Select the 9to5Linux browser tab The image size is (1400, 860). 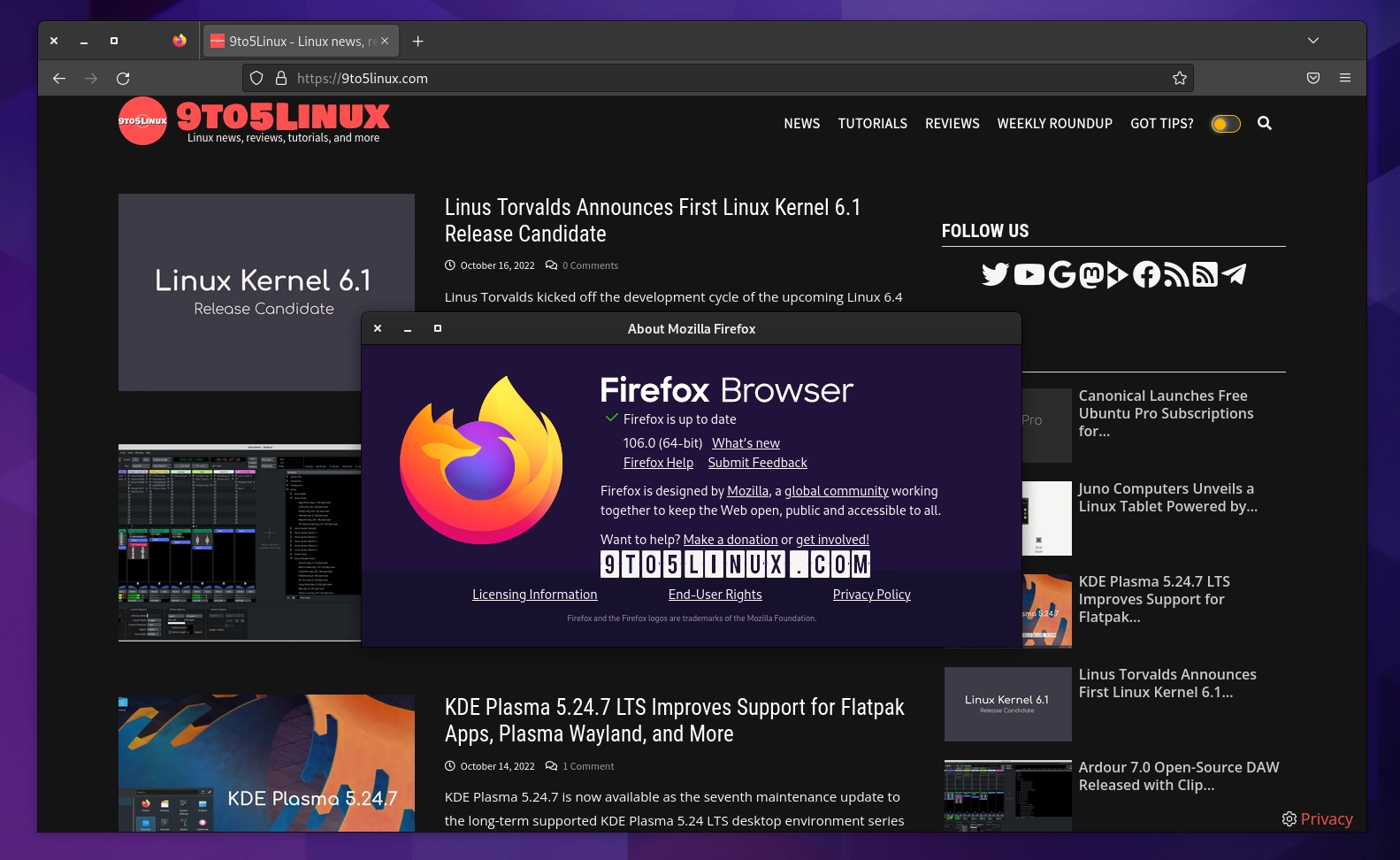tap(301, 41)
